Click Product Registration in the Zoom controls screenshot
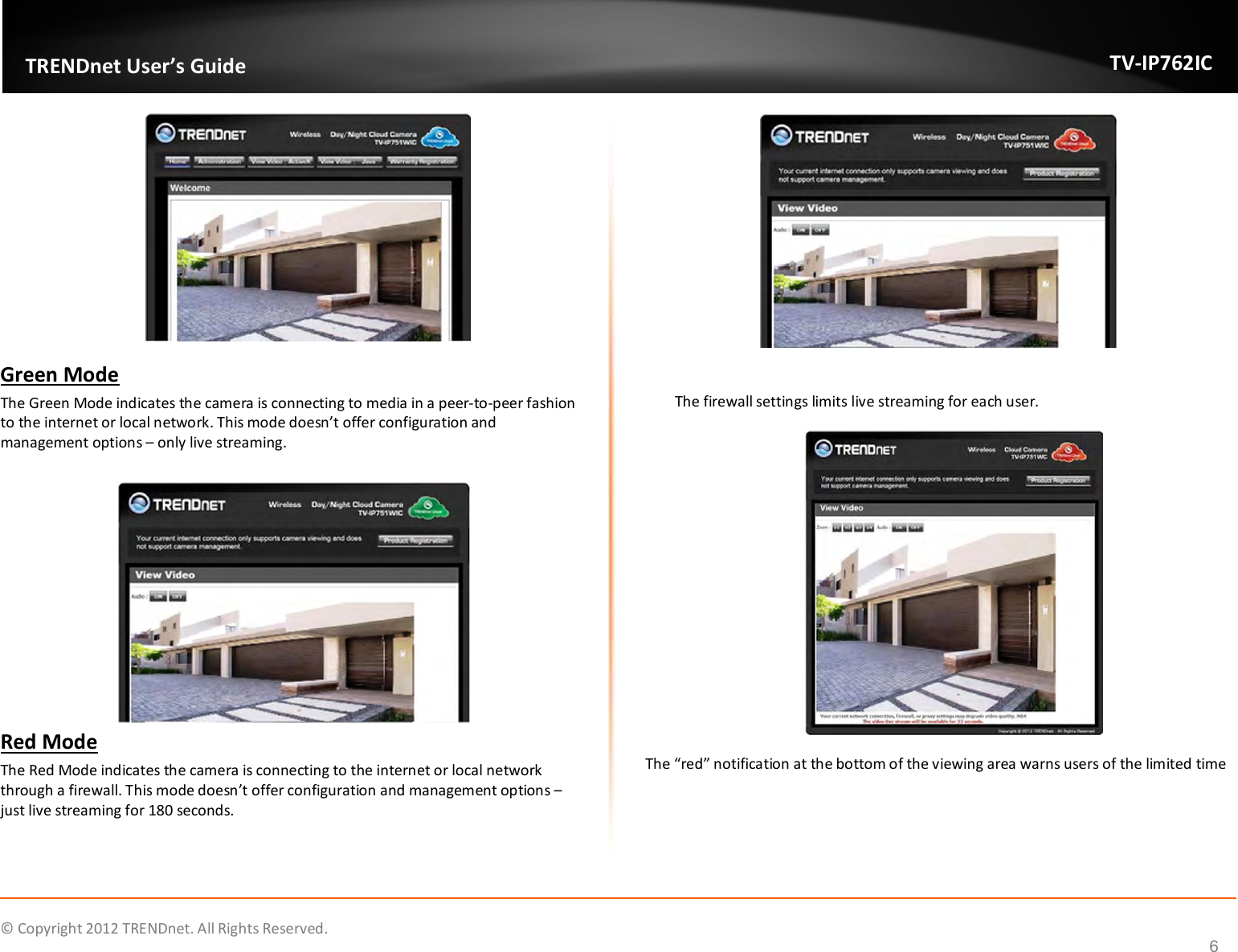The image size is (1238, 952). (1058, 480)
